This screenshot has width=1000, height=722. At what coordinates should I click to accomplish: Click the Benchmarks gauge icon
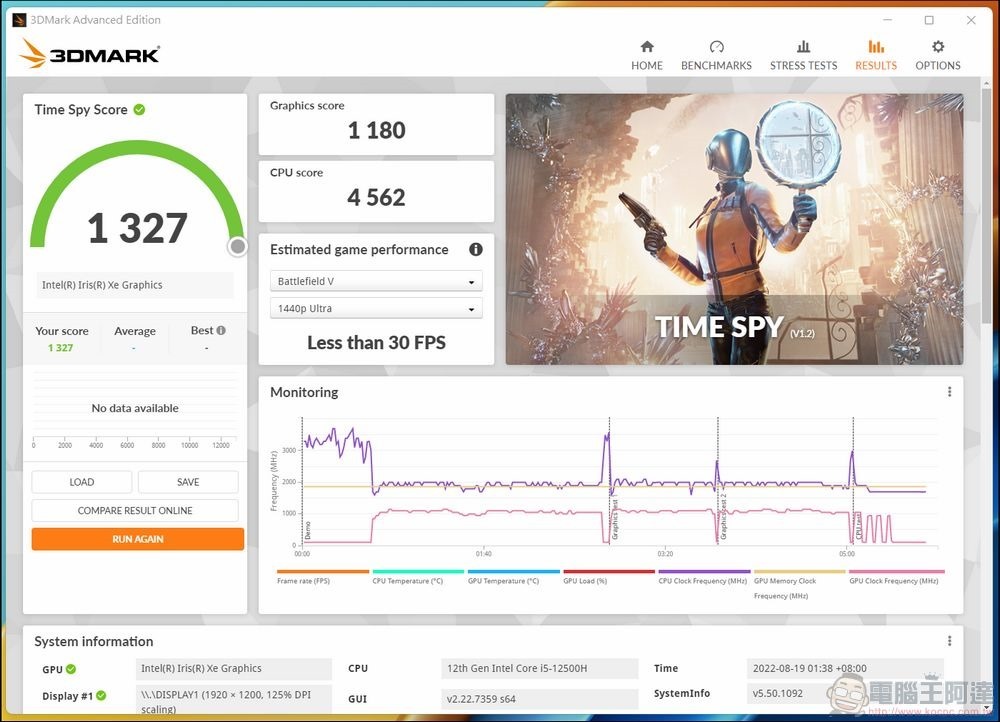pyautogui.click(x=716, y=47)
